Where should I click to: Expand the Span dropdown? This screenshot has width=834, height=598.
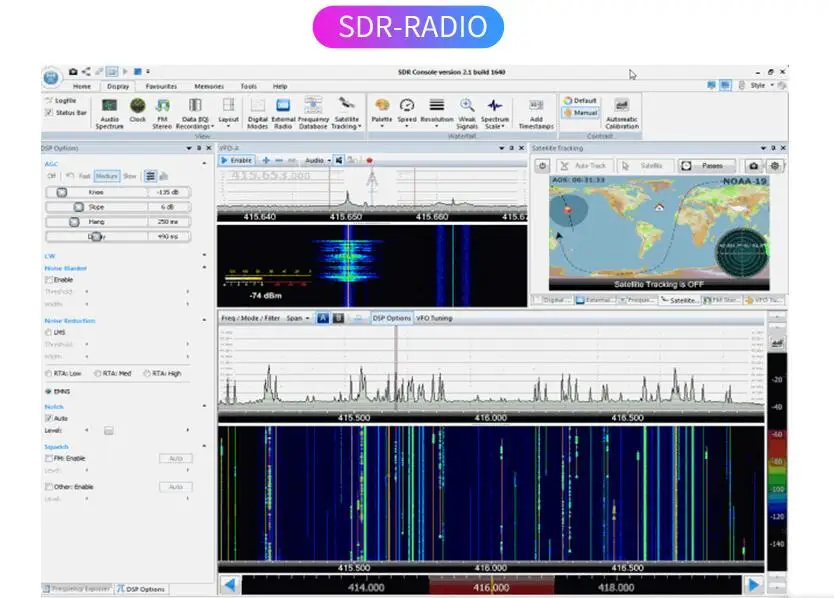pos(296,318)
